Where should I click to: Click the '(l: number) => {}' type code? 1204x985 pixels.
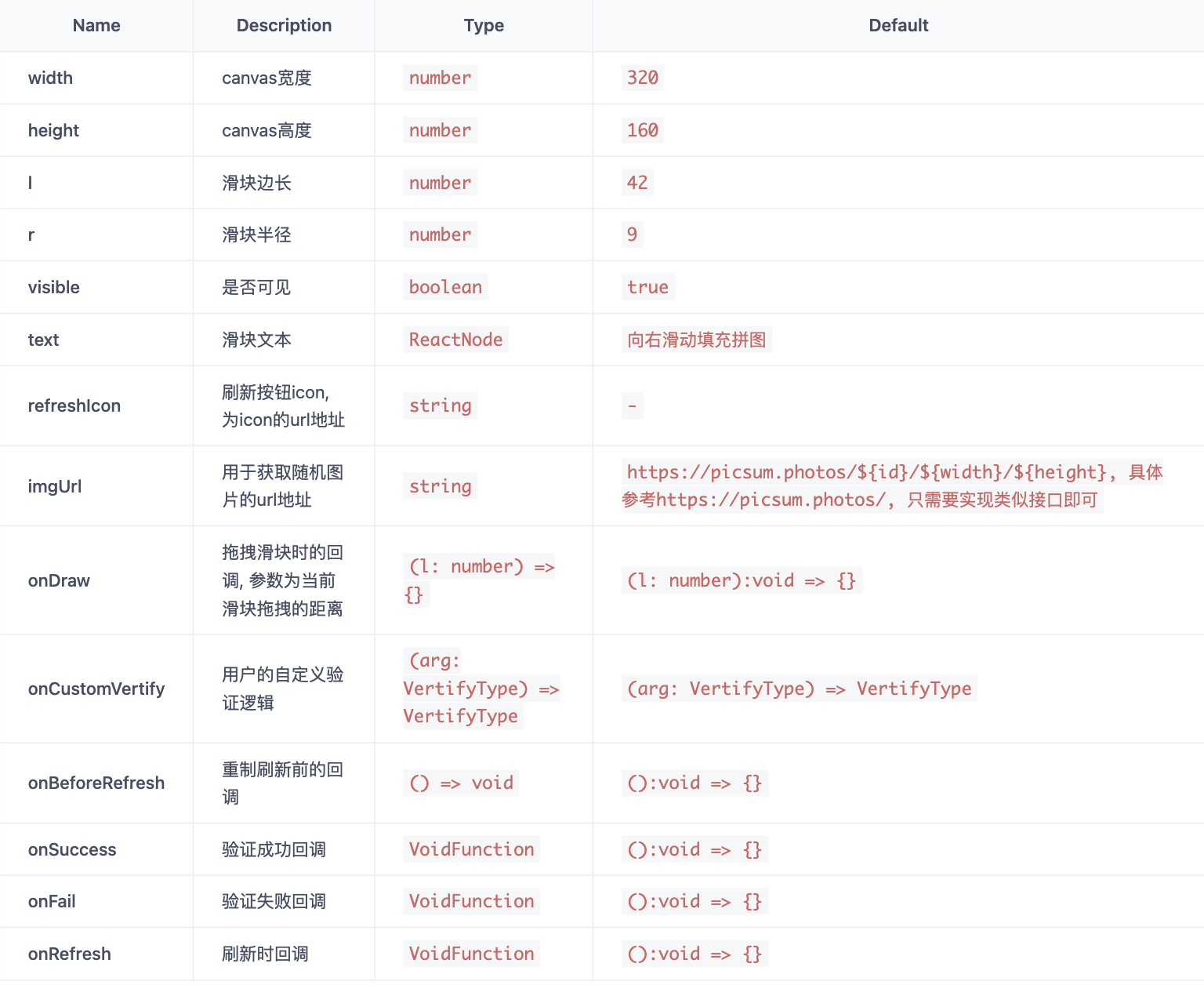tap(480, 580)
